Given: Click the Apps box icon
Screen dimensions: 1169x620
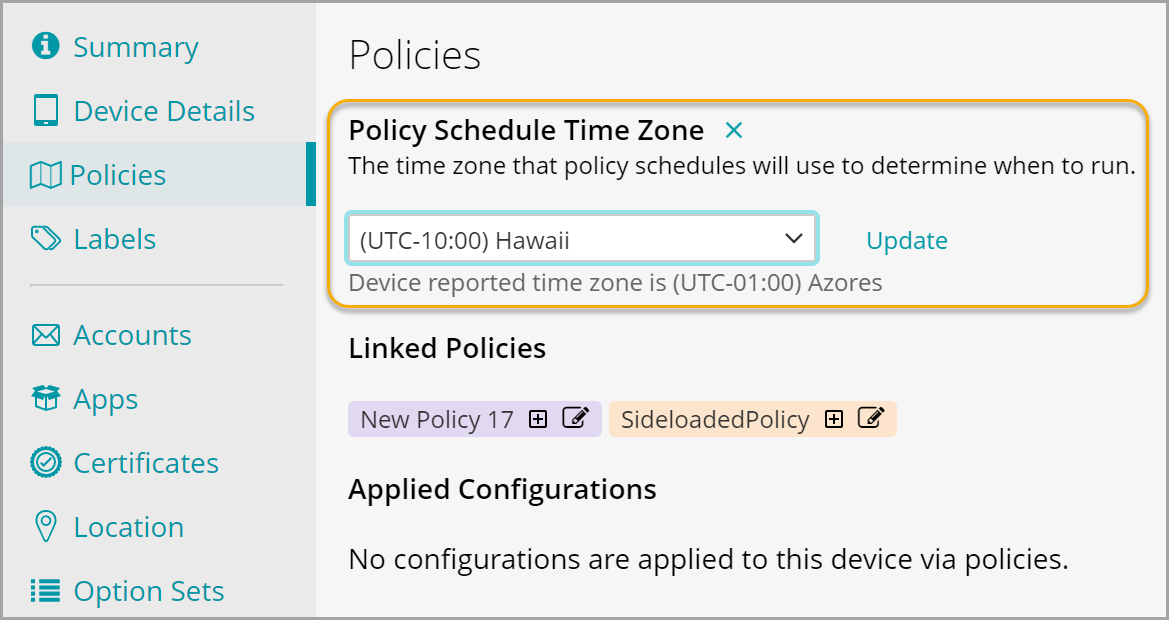Looking at the screenshot, I should (x=46, y=399).
